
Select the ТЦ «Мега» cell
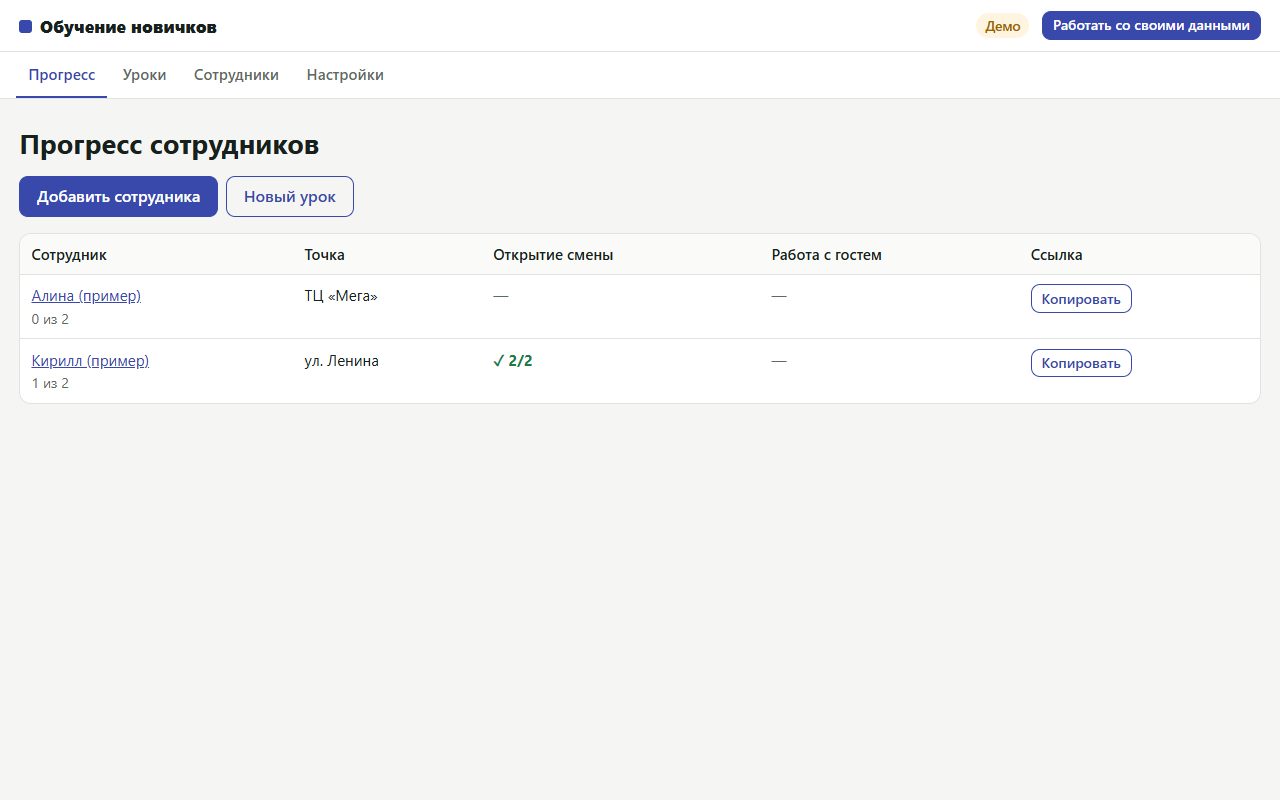point(341,296)
